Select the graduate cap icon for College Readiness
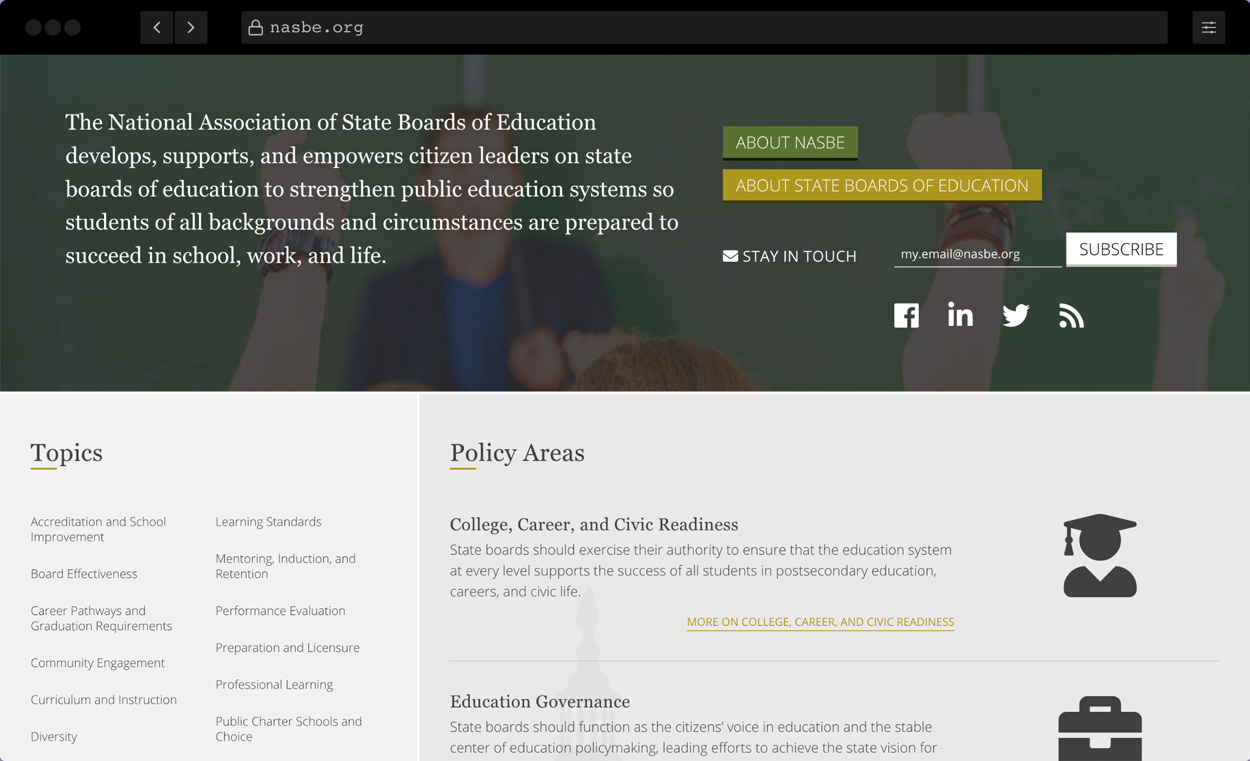 click(x=1099, y=554)
